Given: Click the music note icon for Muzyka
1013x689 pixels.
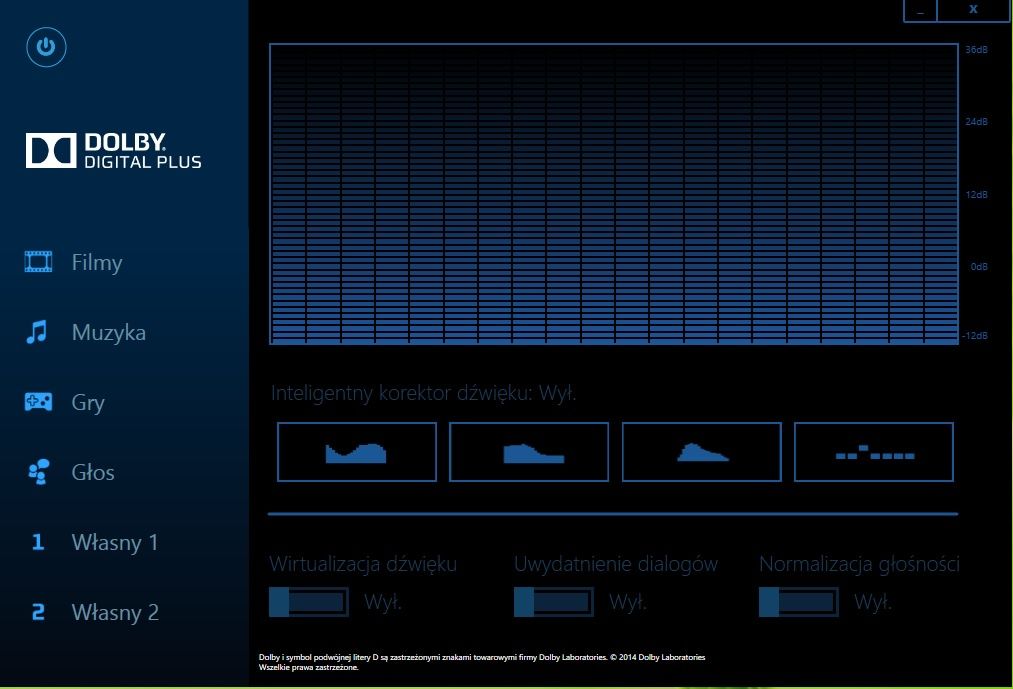Looking at the screenshot, I should [37, 332].
